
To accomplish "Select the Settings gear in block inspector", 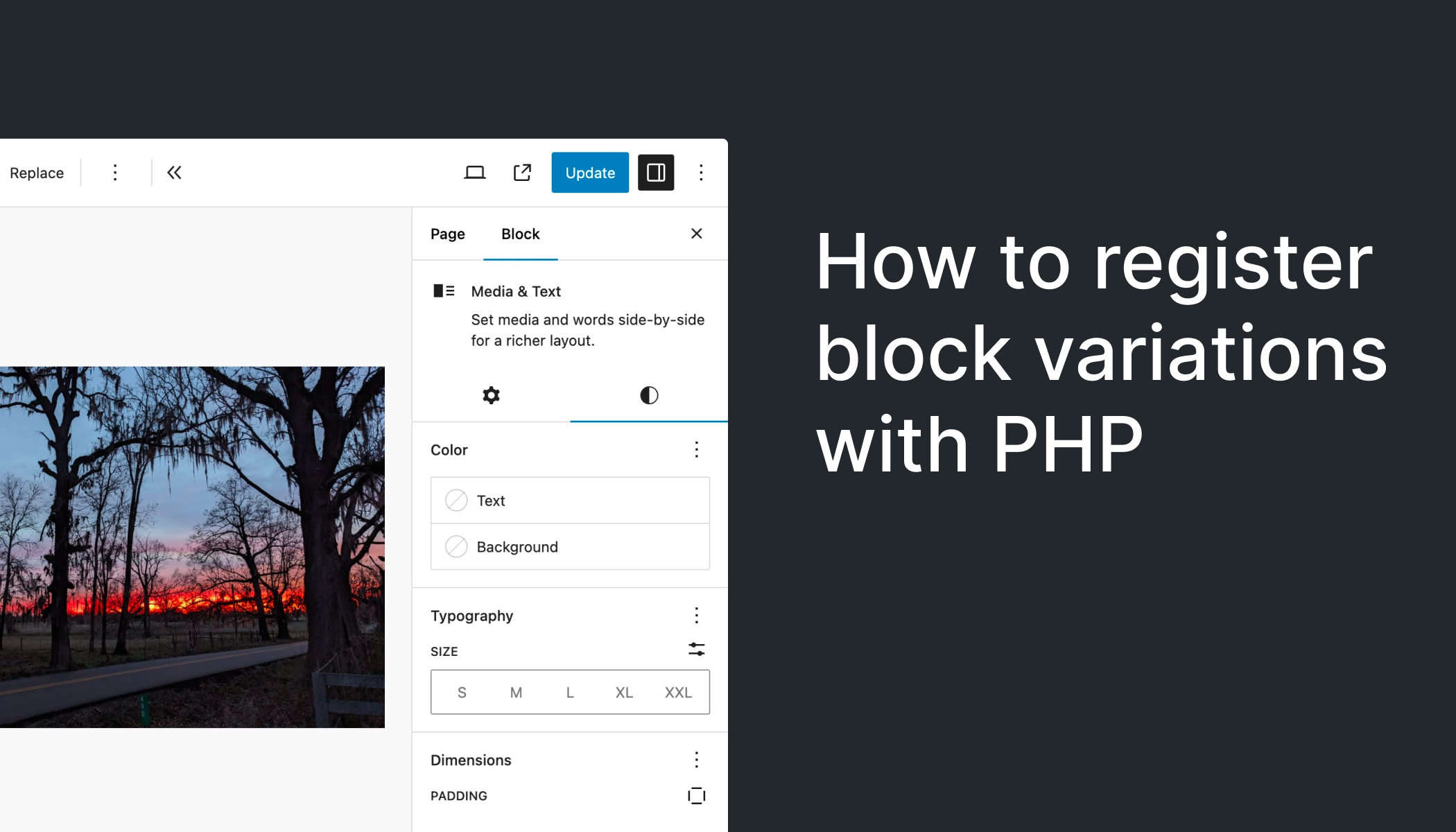I will [491, 395].
